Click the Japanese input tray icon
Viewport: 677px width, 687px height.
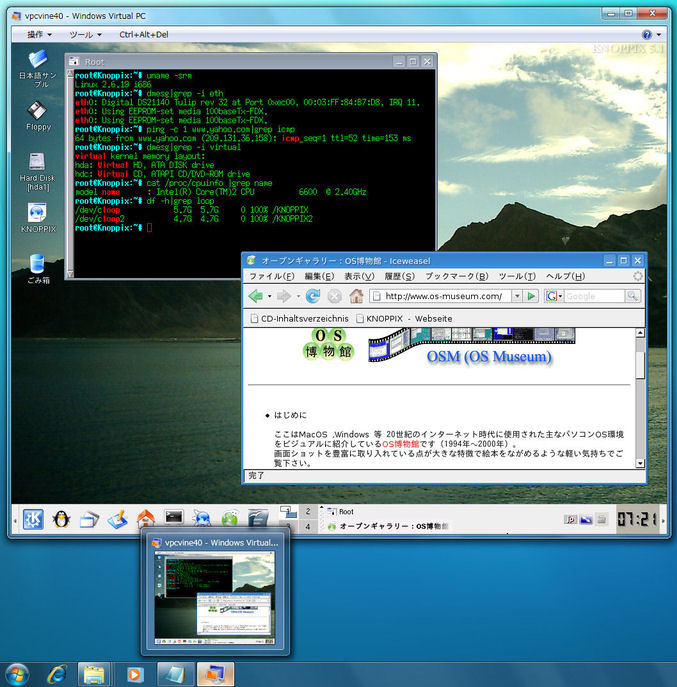point(571,520)
